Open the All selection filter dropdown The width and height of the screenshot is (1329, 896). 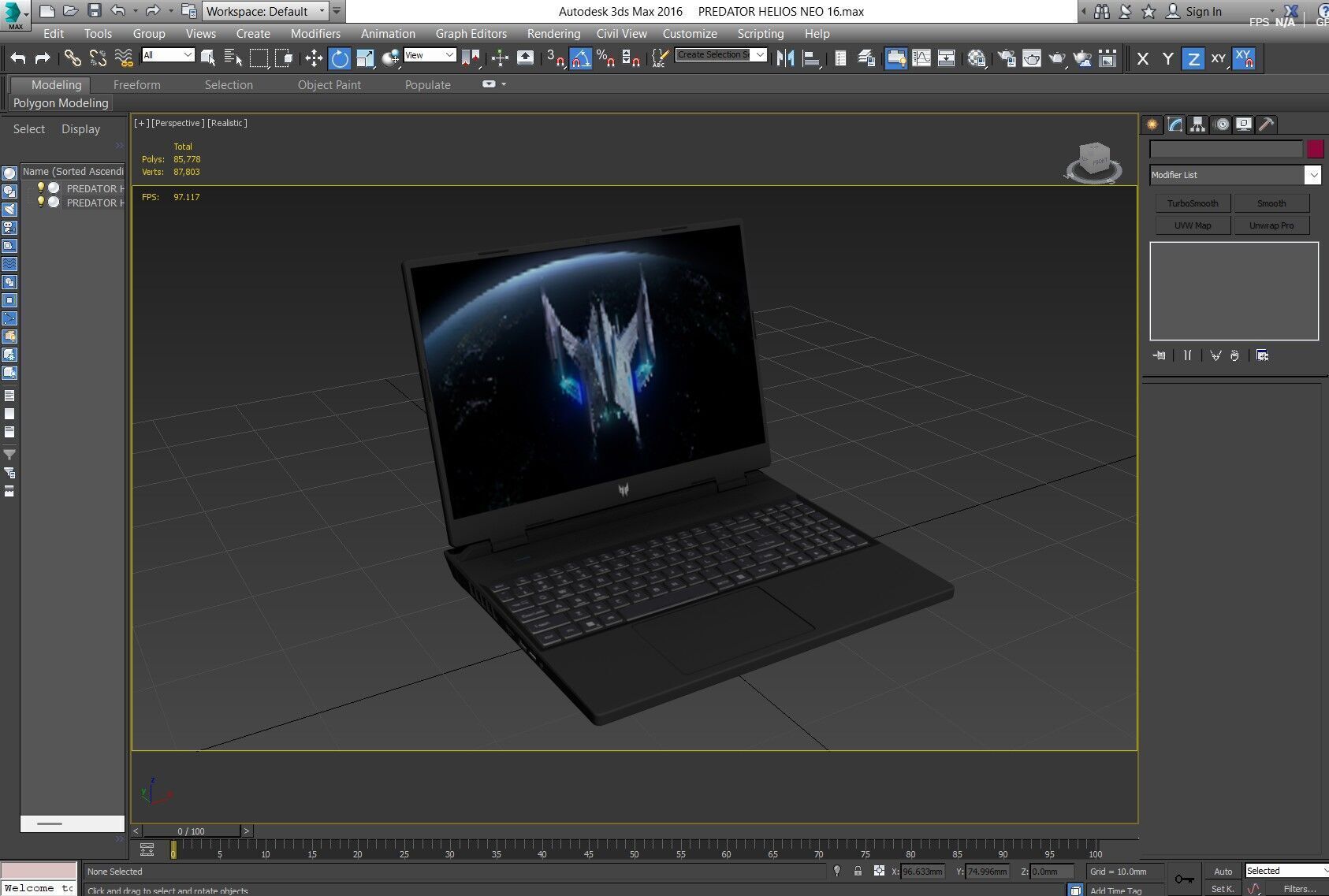(x=168, y=54)
